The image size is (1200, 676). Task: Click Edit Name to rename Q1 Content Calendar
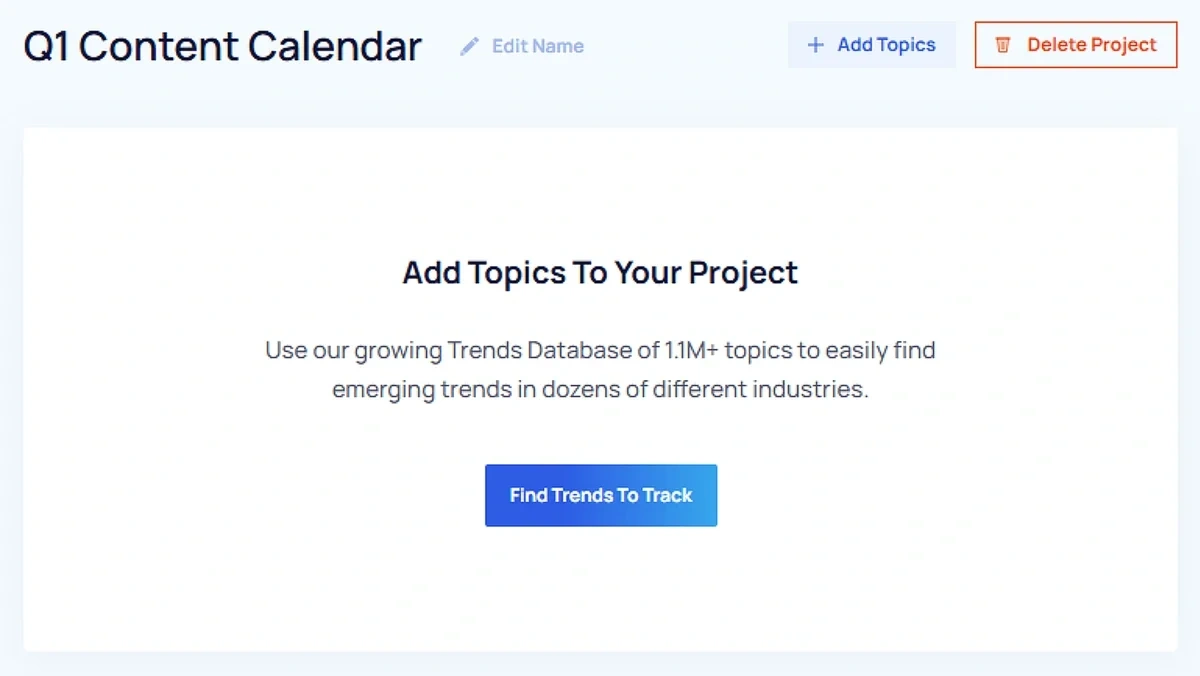pyautogui.click(x=537, y=46)
